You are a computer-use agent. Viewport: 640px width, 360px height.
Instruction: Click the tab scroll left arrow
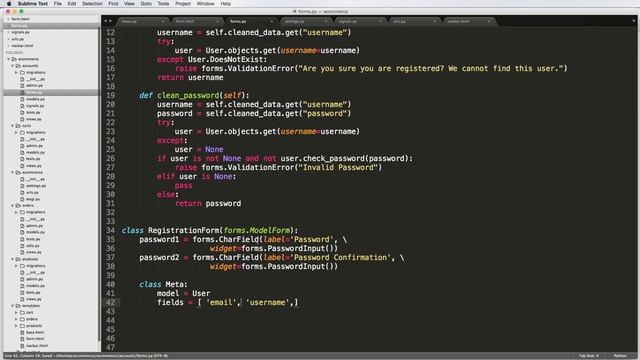(105, 21)
